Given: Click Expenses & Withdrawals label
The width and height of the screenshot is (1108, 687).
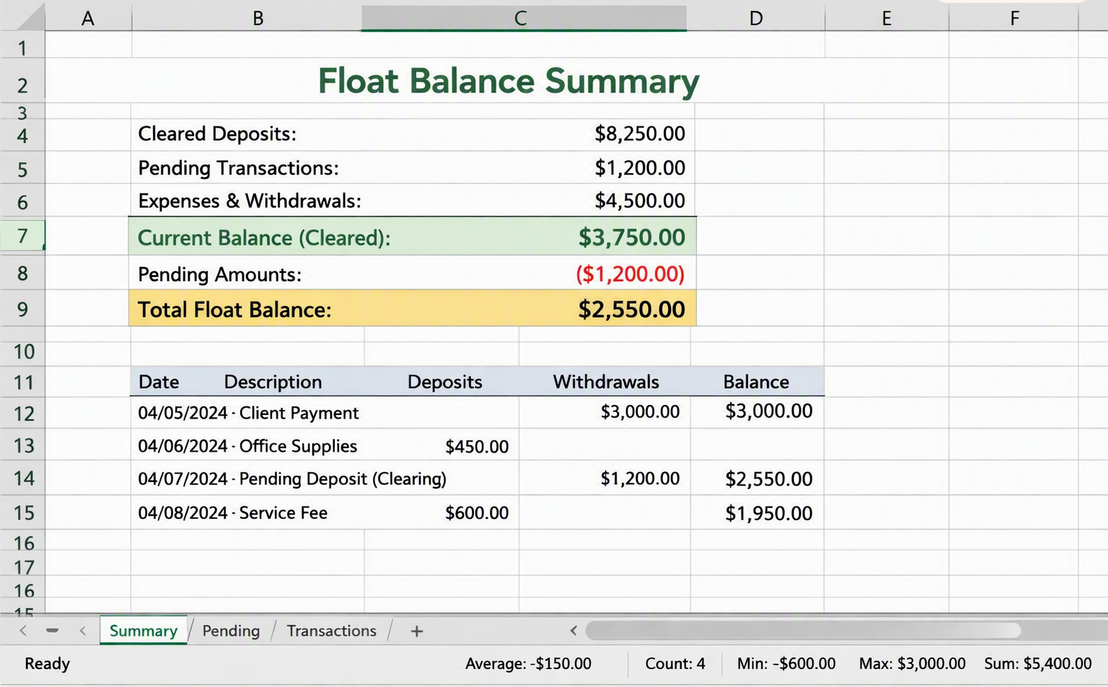Looking at the screenshot, I should coord(249,201).
